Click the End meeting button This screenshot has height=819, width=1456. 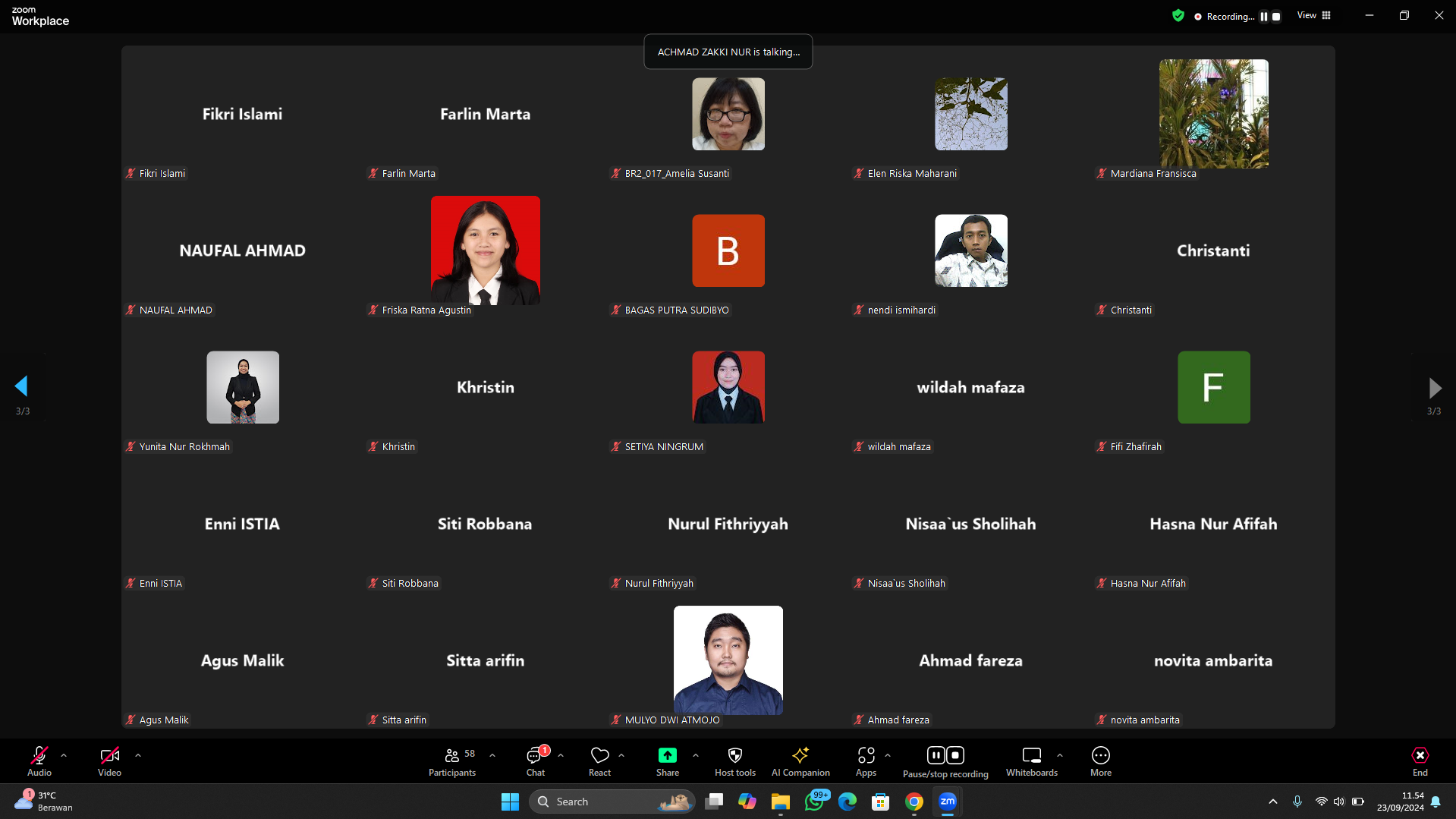coord(1420,761)
